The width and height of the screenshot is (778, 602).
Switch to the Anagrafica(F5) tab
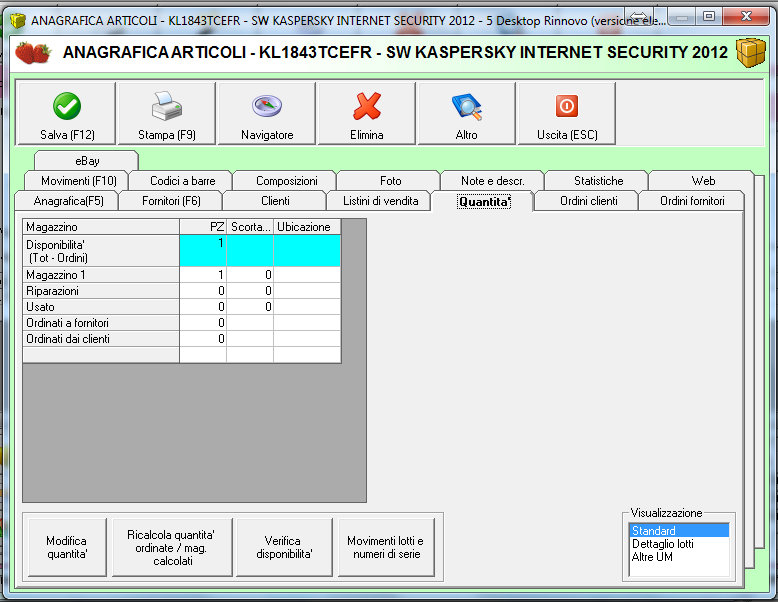pos(68,201)
